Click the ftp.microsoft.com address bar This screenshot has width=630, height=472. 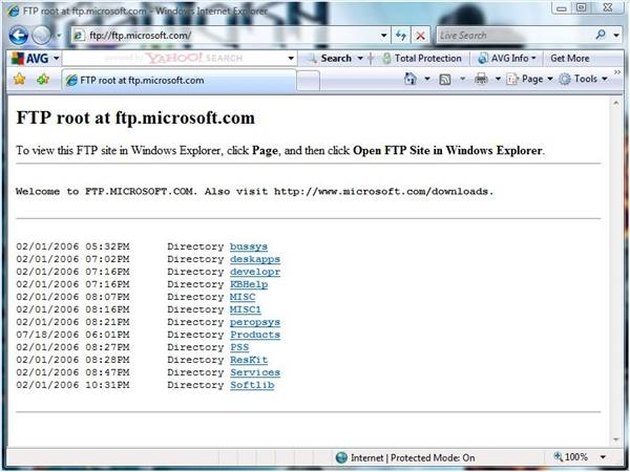225,35
